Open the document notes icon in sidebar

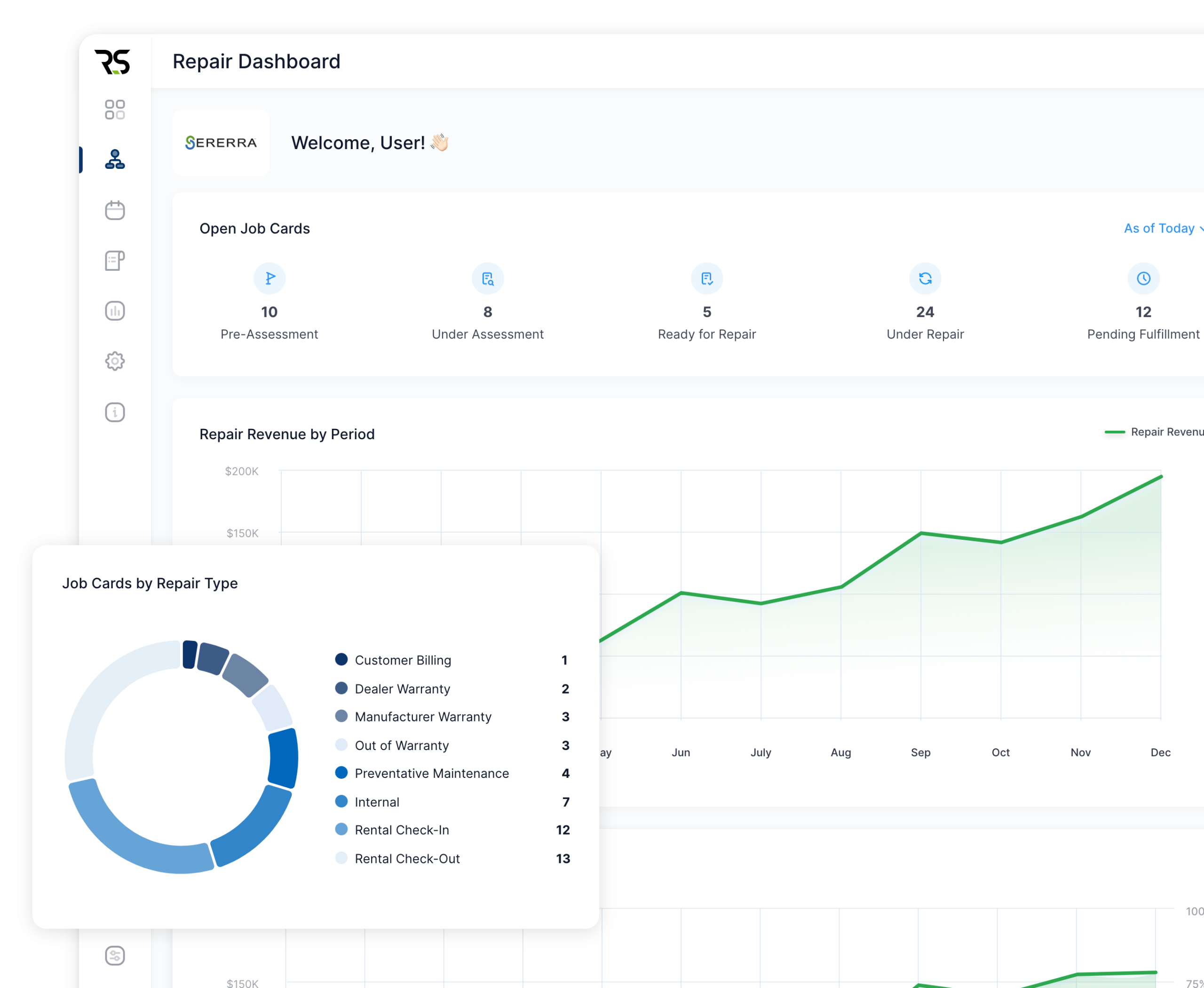click(115, 261)
